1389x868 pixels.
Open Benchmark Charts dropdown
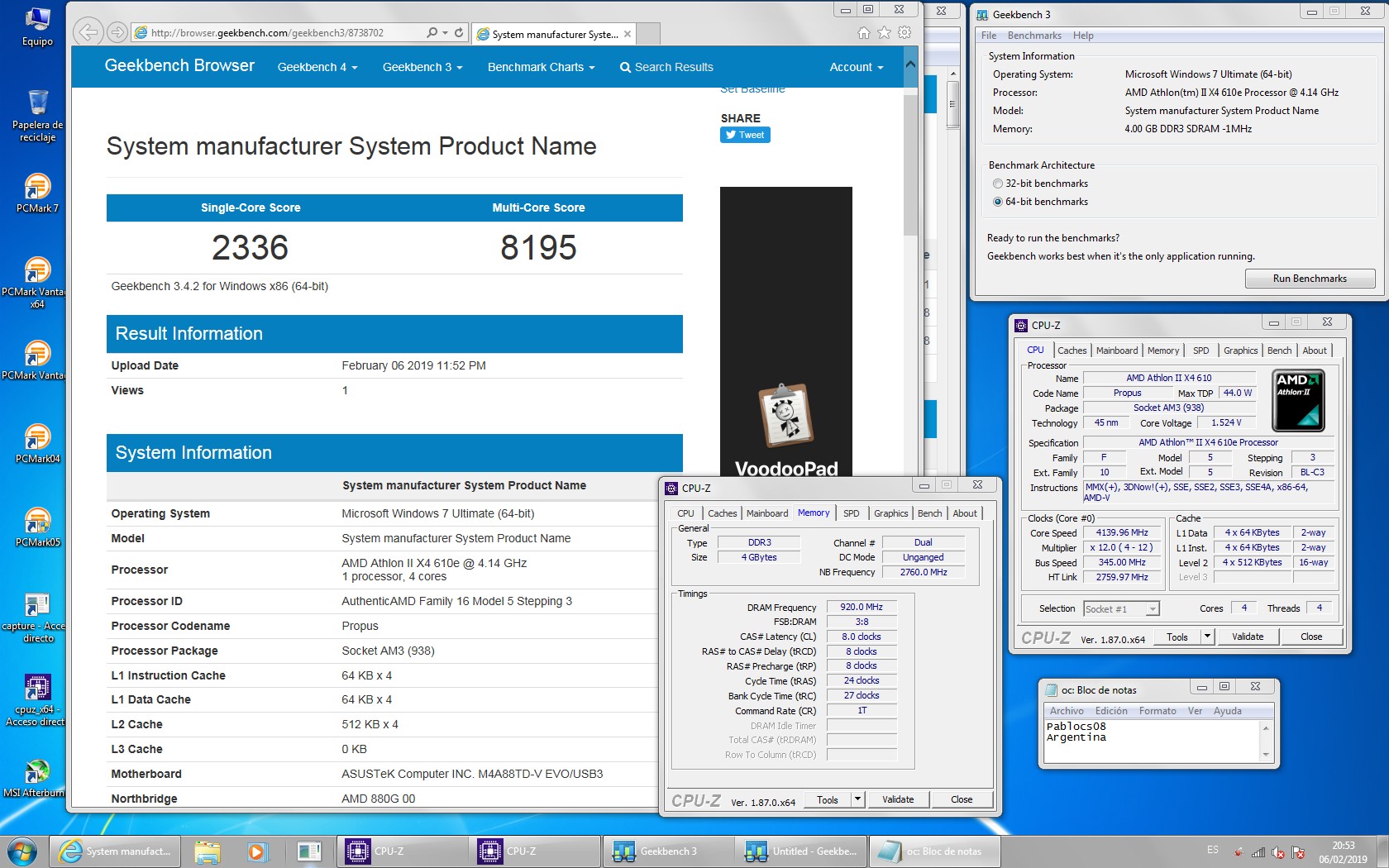click(541, 67)
